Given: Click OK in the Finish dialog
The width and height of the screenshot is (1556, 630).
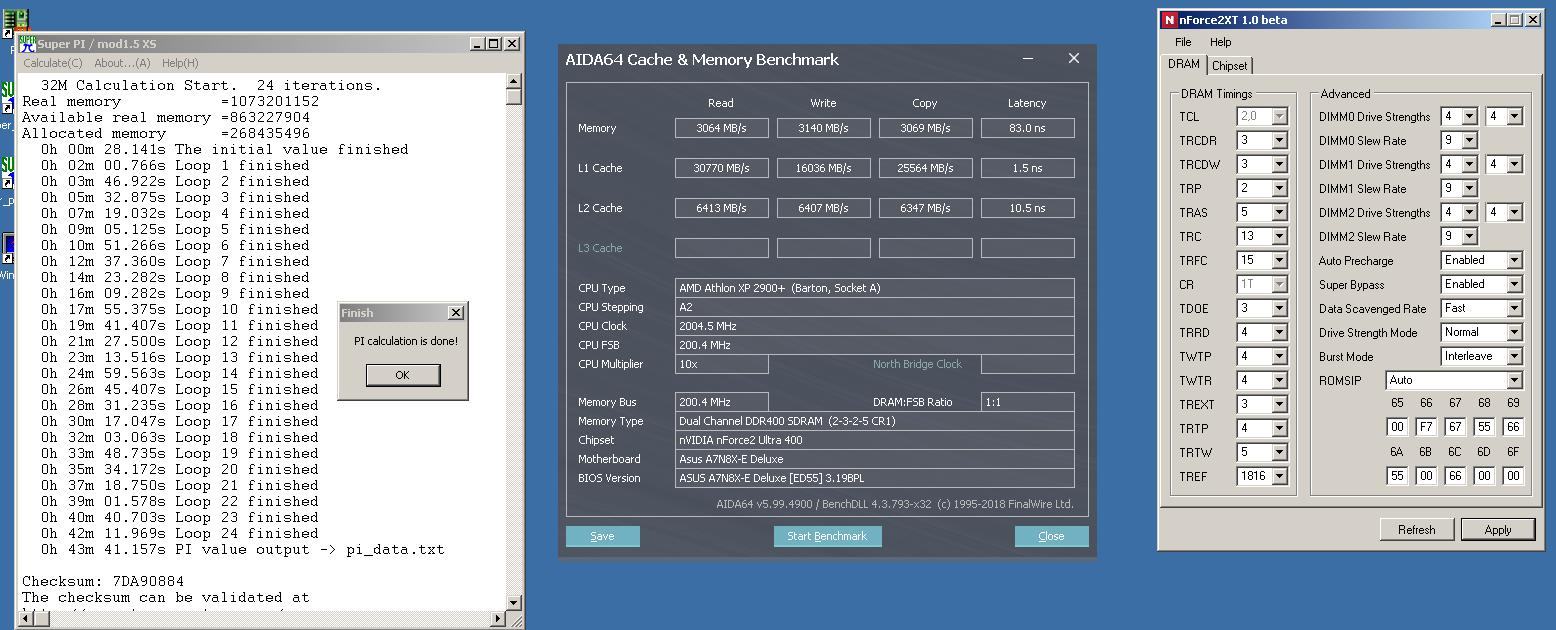Looking at the screenshot, I should tap(402, 375).
